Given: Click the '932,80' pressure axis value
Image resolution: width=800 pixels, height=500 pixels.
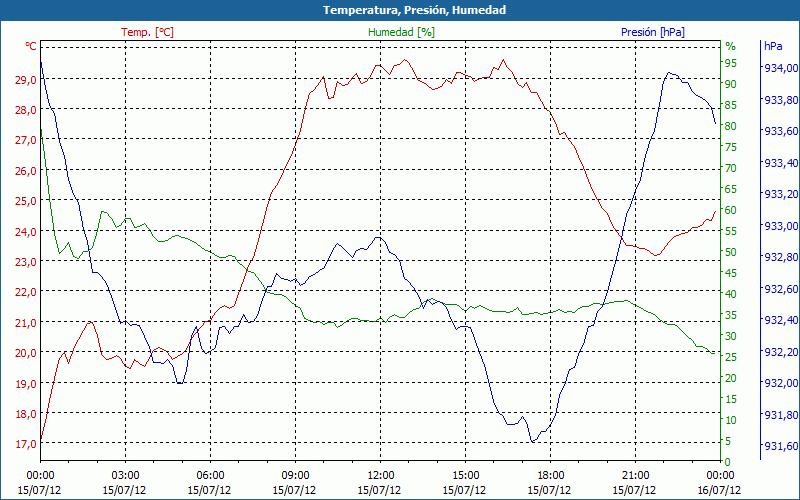Looking at the screenshot, I should (x=780, y=257).
